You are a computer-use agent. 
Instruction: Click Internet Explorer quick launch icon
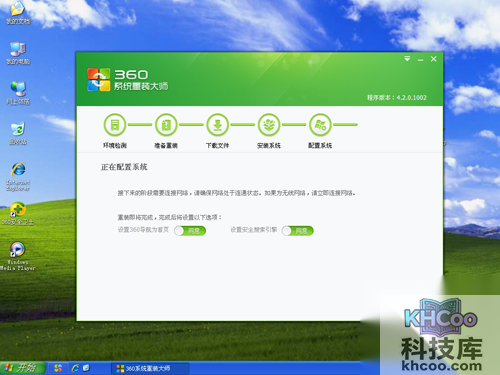(76, 368)
